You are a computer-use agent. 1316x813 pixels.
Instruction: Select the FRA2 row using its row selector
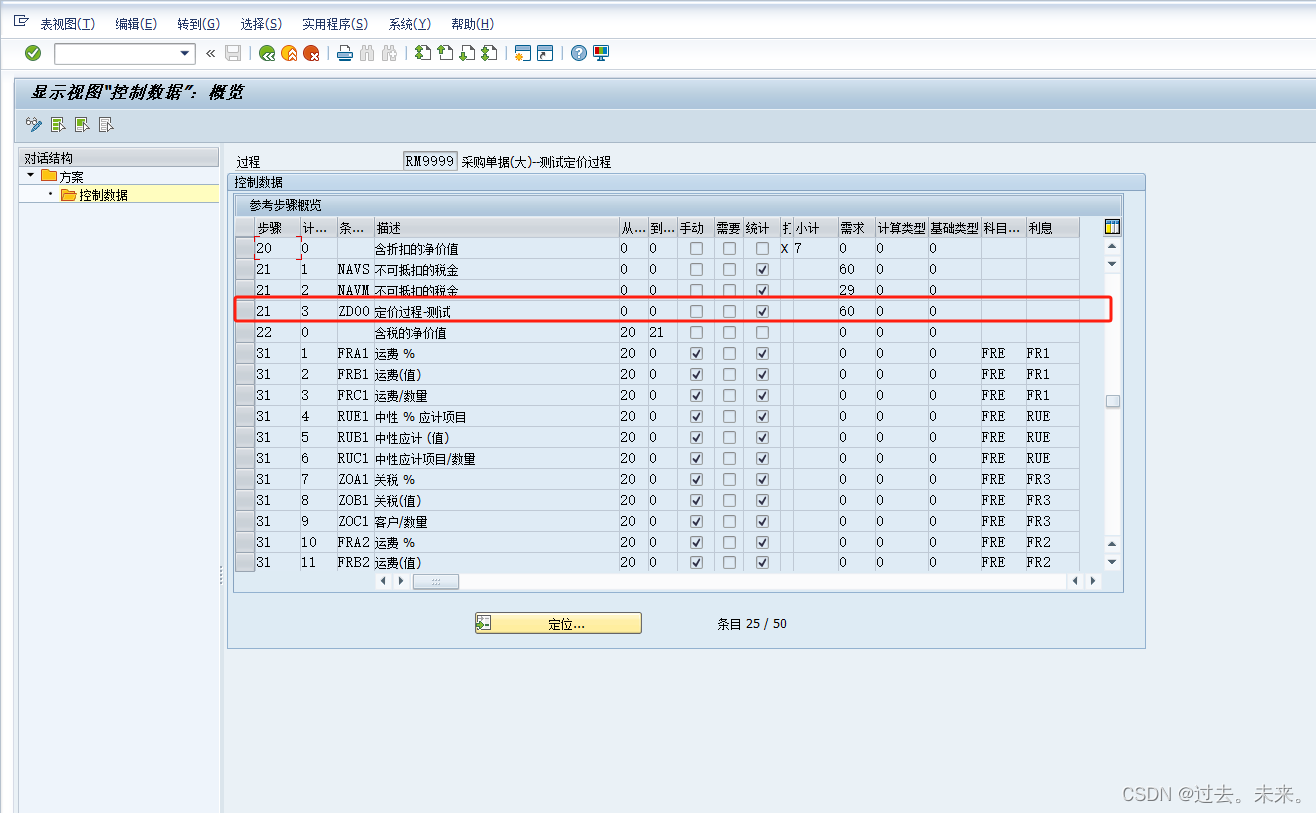(244, 543)
